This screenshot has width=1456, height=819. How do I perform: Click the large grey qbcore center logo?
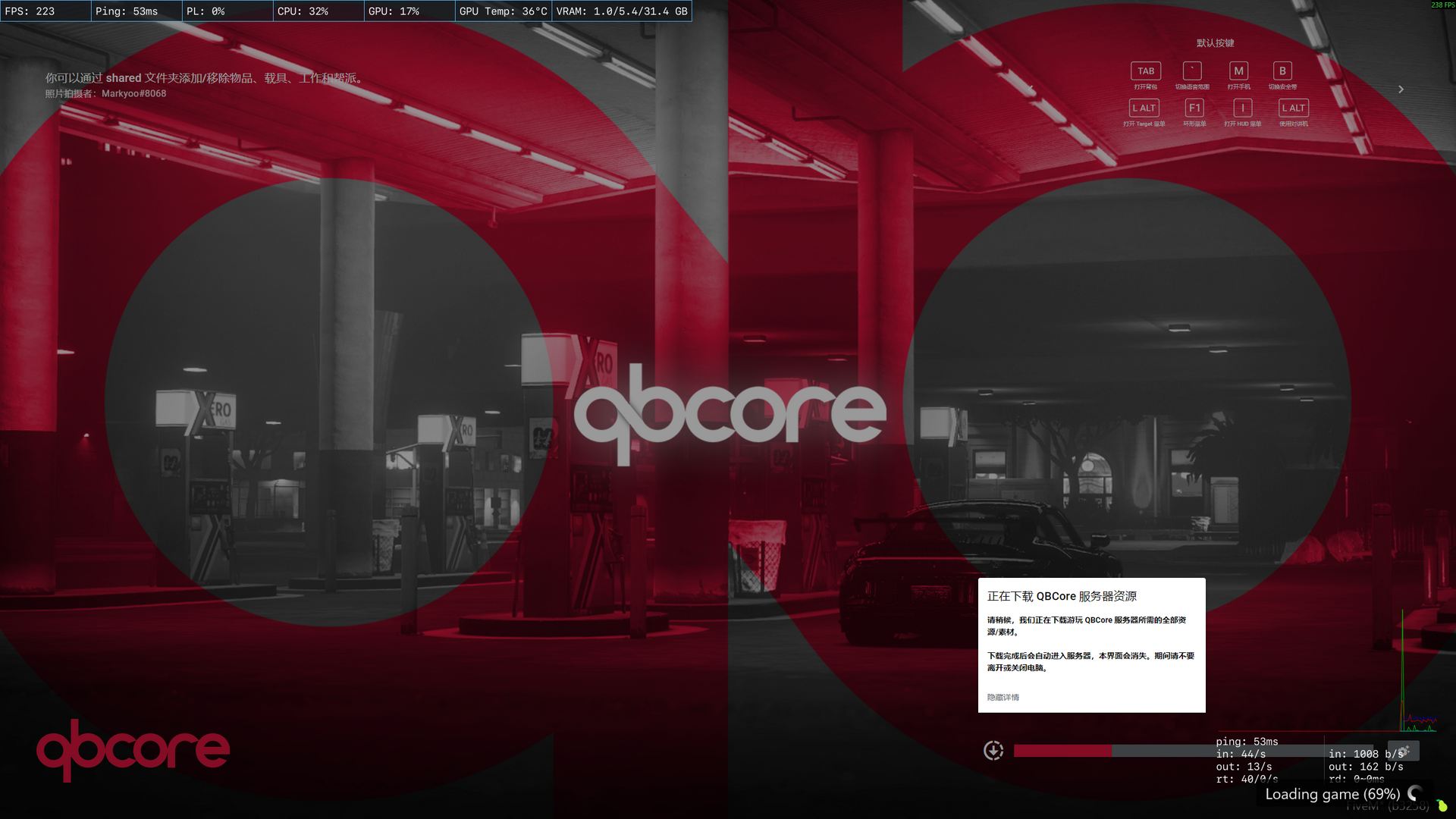(x=730, y=413)
